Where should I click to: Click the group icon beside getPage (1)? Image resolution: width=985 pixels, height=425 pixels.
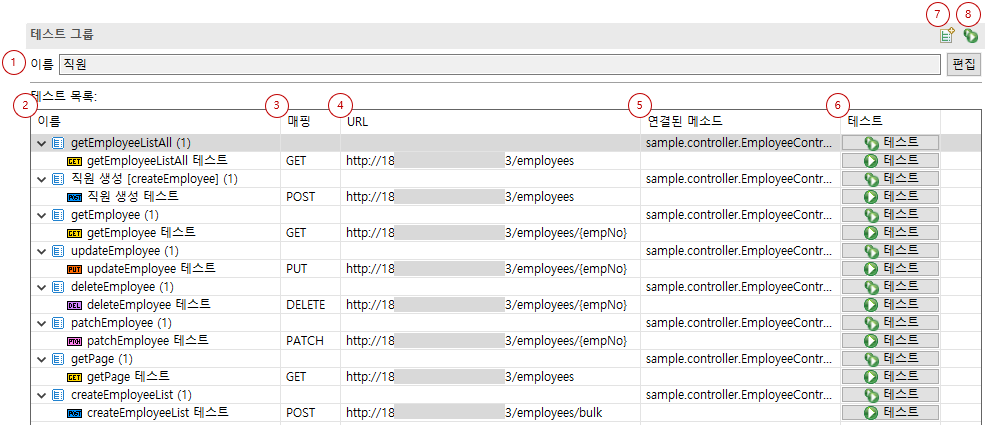58,359
